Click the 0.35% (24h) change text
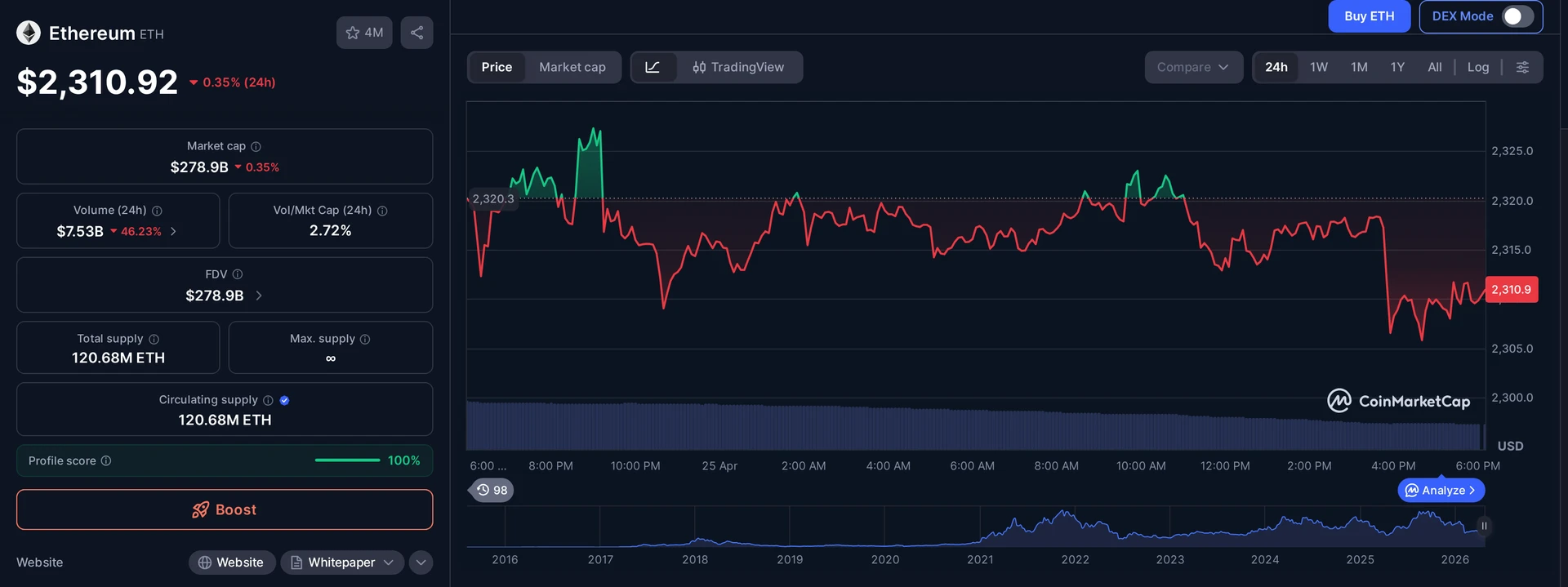Viewport: 1568px width, 587px height. tap(239, 82)
